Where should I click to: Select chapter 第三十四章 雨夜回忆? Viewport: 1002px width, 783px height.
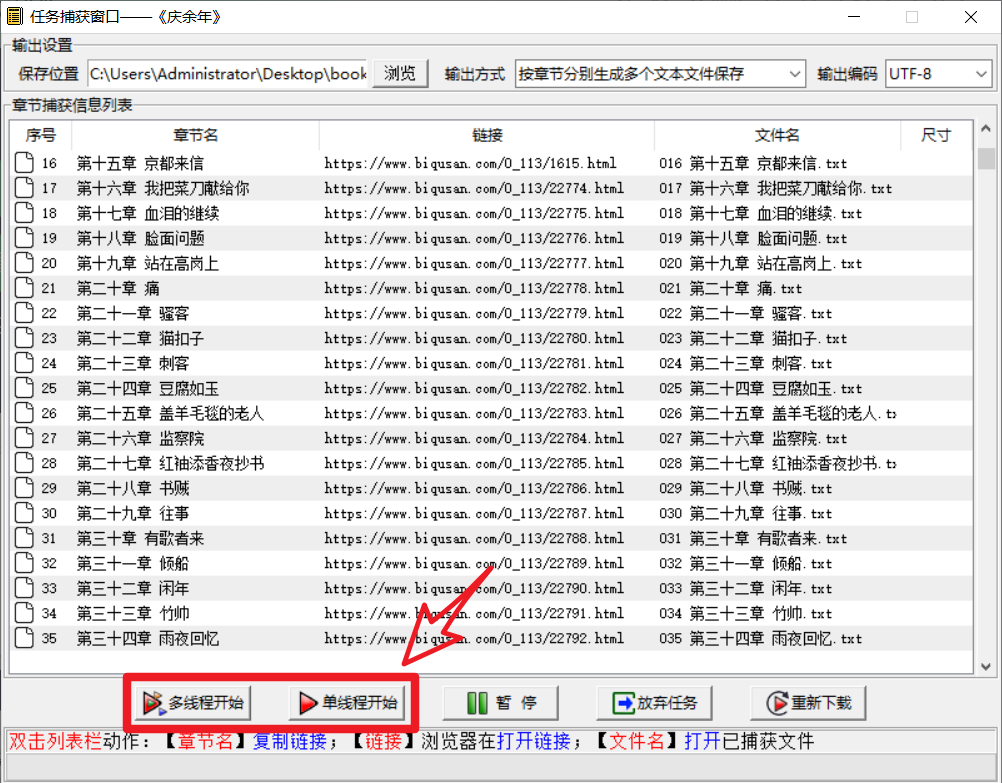[148, 638]
